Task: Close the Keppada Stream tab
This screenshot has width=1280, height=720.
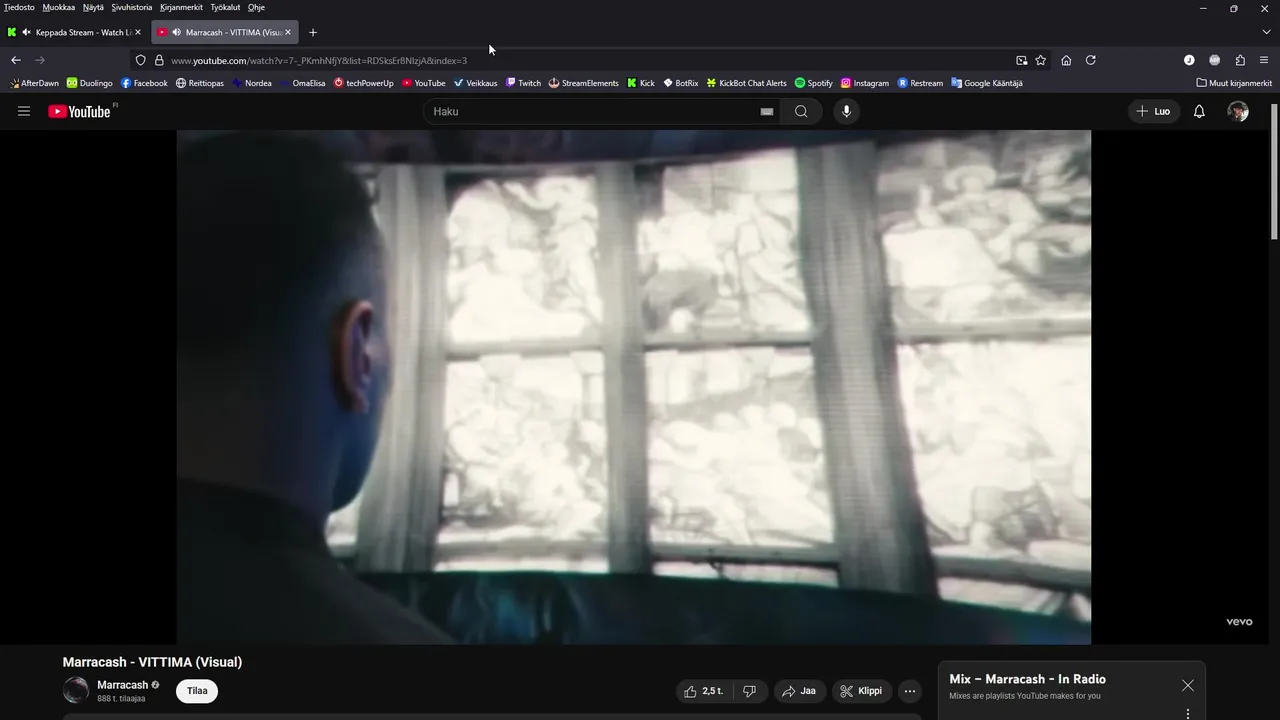Action: coord(138,32)
